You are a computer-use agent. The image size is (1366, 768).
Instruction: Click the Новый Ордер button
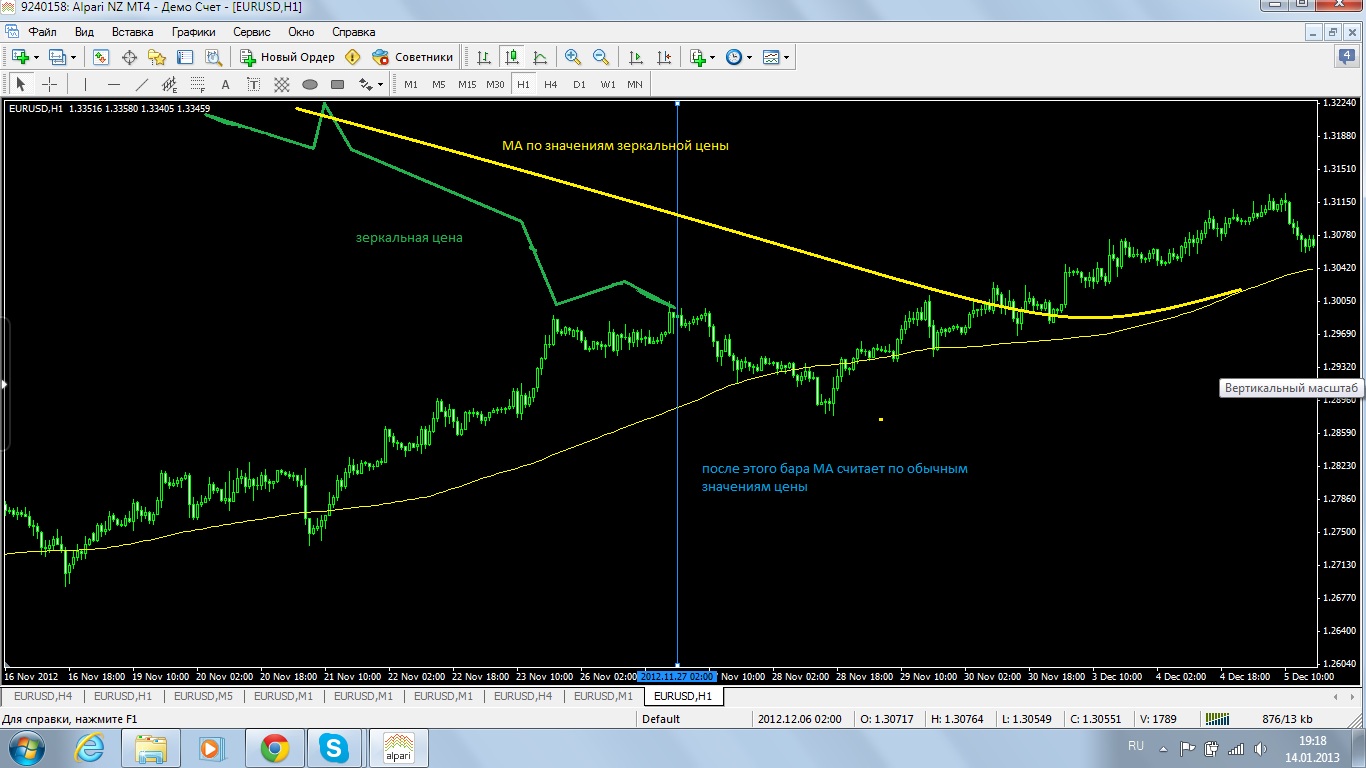[x=288, y=57]
